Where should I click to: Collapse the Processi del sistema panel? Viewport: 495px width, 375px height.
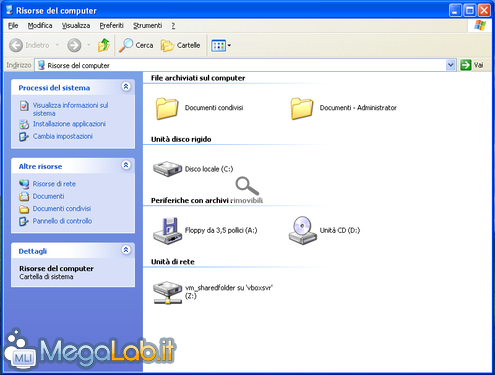(126, 87)
